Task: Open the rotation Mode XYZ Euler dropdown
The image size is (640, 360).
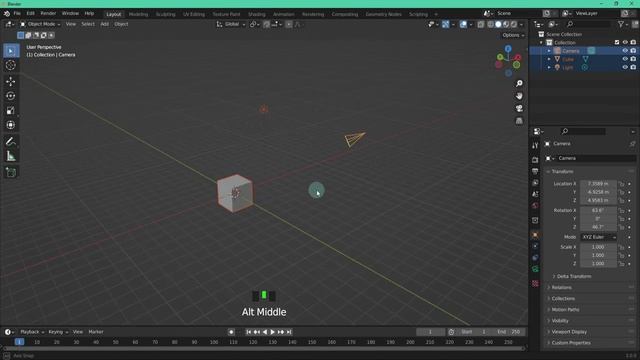Action: click(x=599, y=237)
